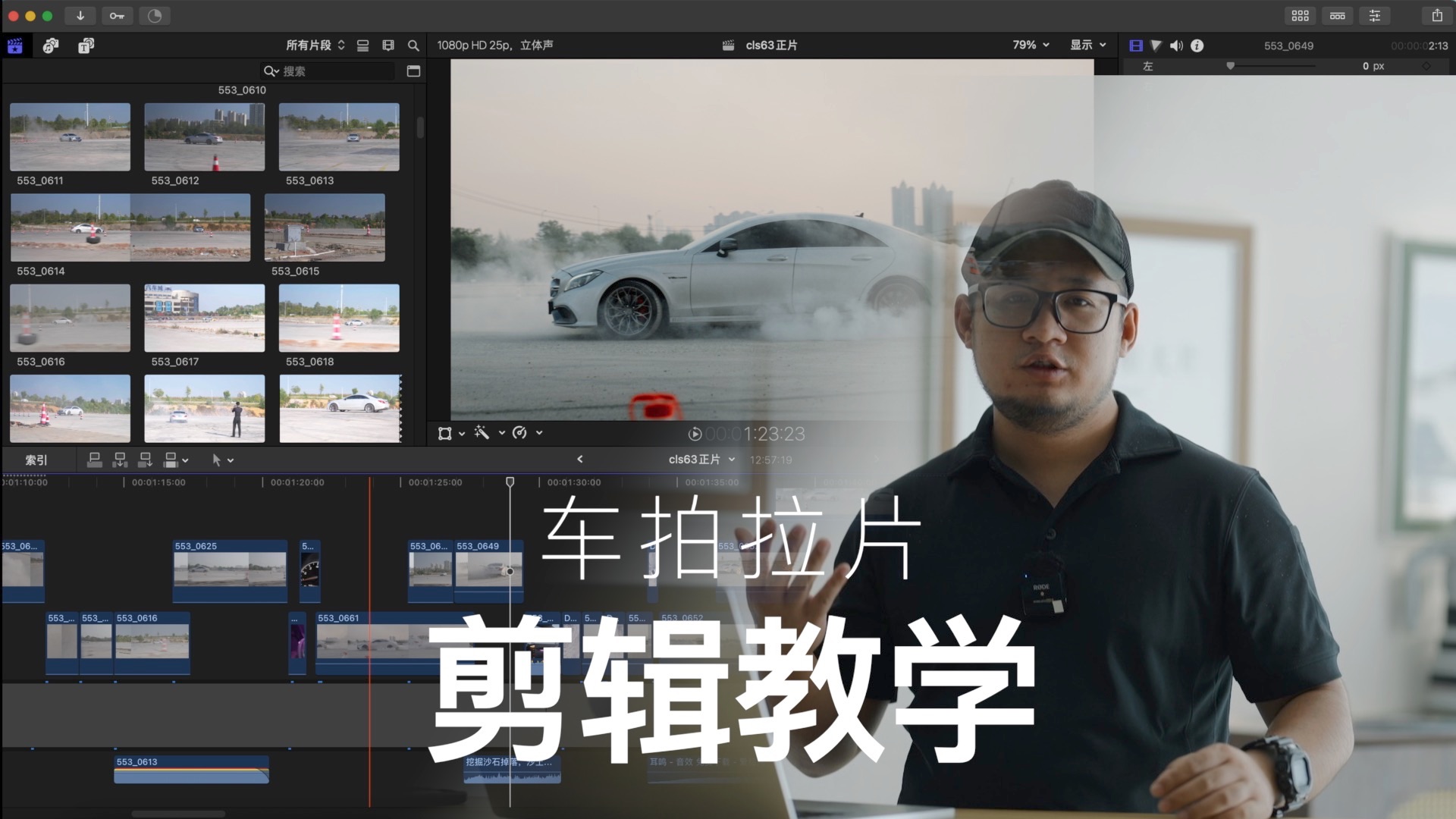Click the browser search magnifier icon
Screen dimensions: 1456x819
click(413, 45)
